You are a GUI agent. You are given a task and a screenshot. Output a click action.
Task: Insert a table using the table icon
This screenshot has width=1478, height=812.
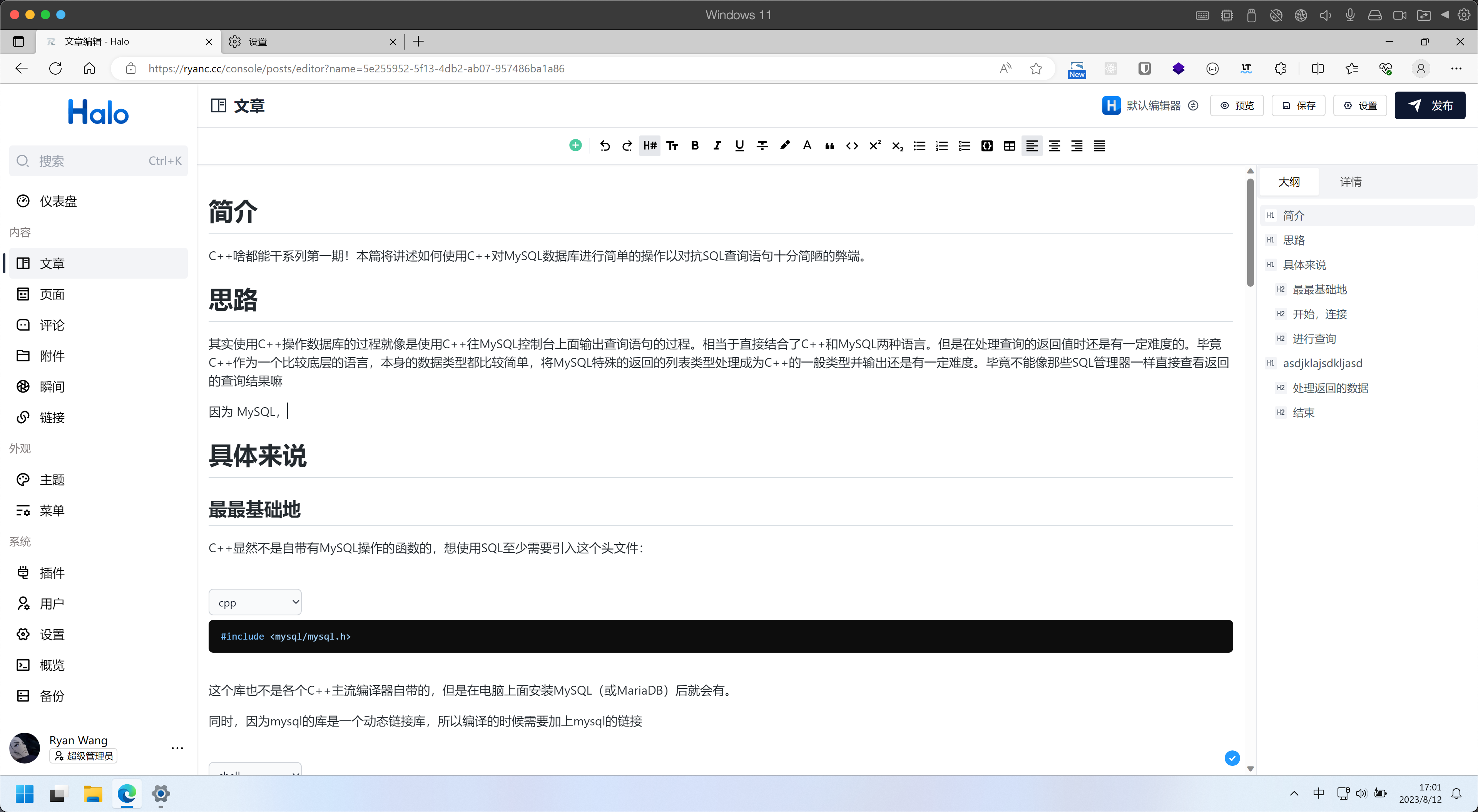1009,146
